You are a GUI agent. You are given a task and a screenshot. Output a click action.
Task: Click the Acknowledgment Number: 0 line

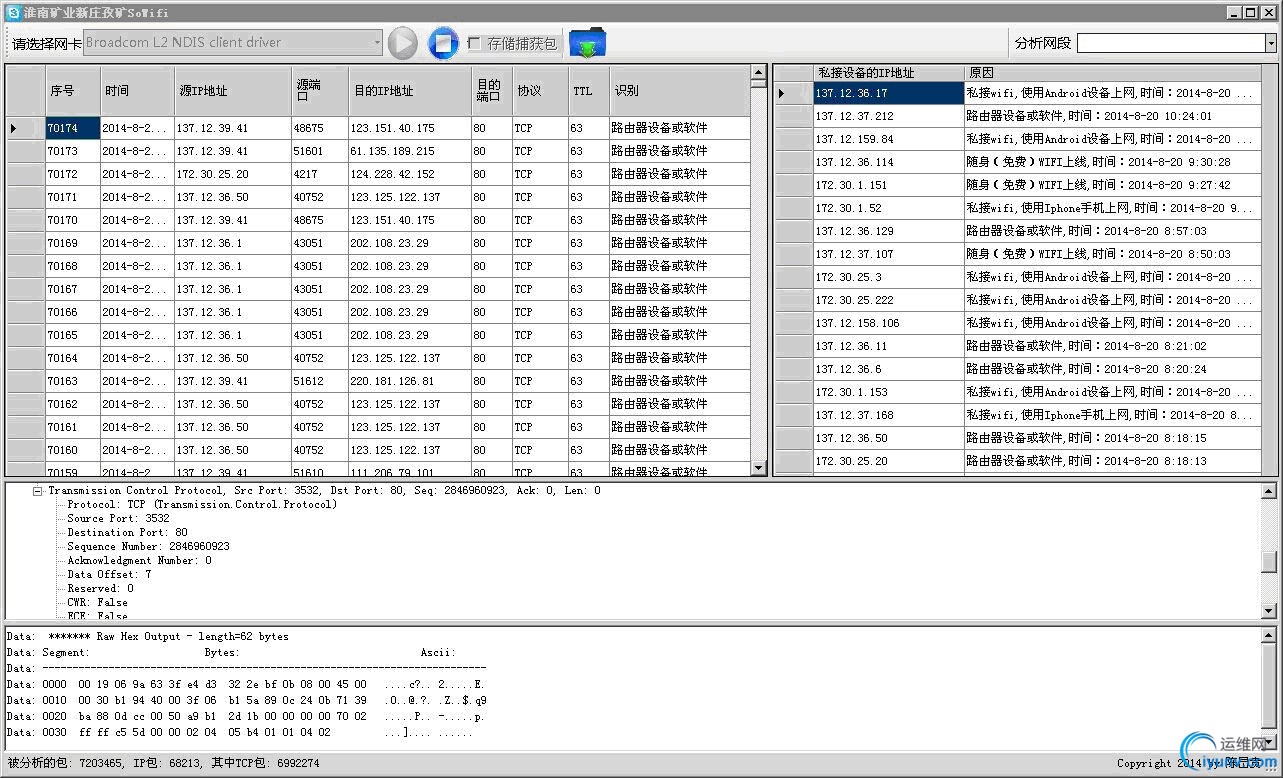(139, 561)
